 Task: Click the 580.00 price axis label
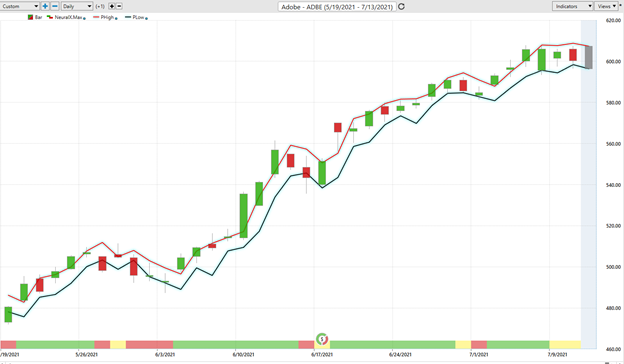(x=613, y=103)
